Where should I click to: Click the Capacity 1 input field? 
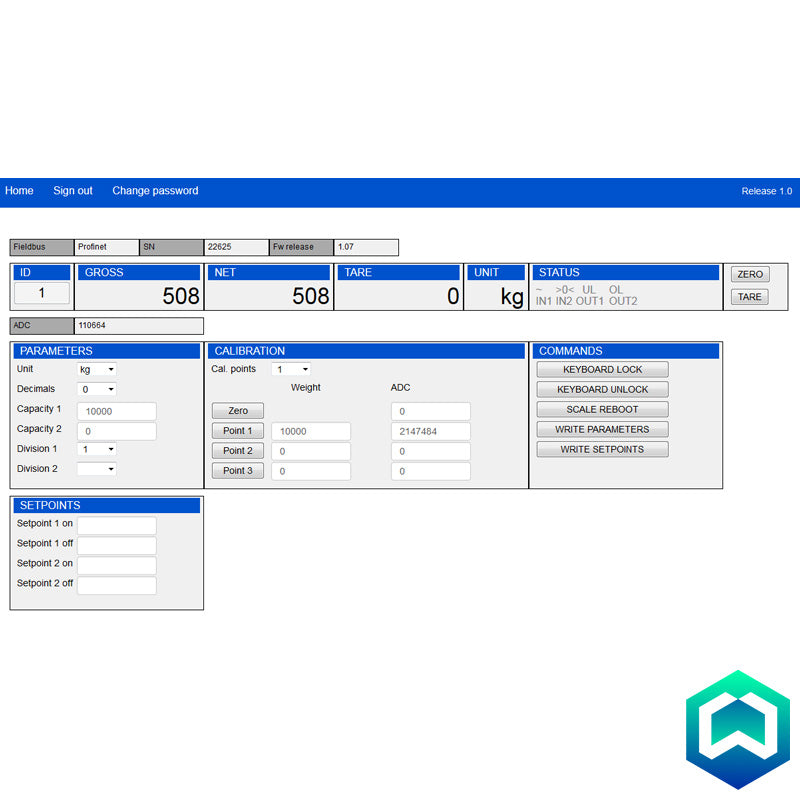tap(117, 411)
